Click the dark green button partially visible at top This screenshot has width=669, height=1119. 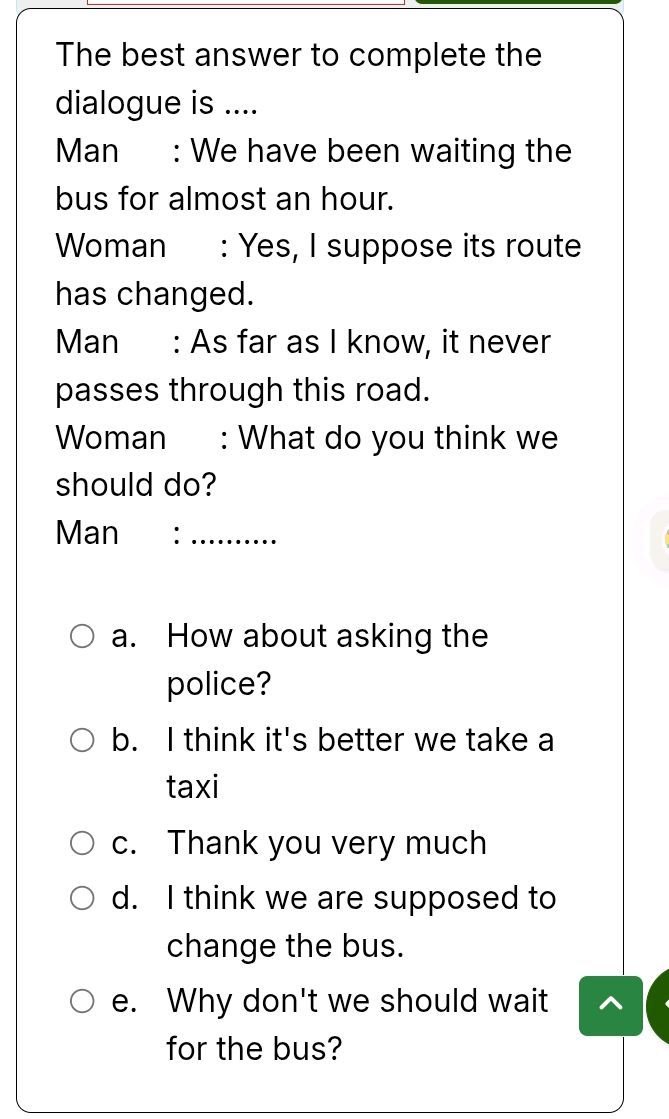pyautogui.click(x=519, y=2)
